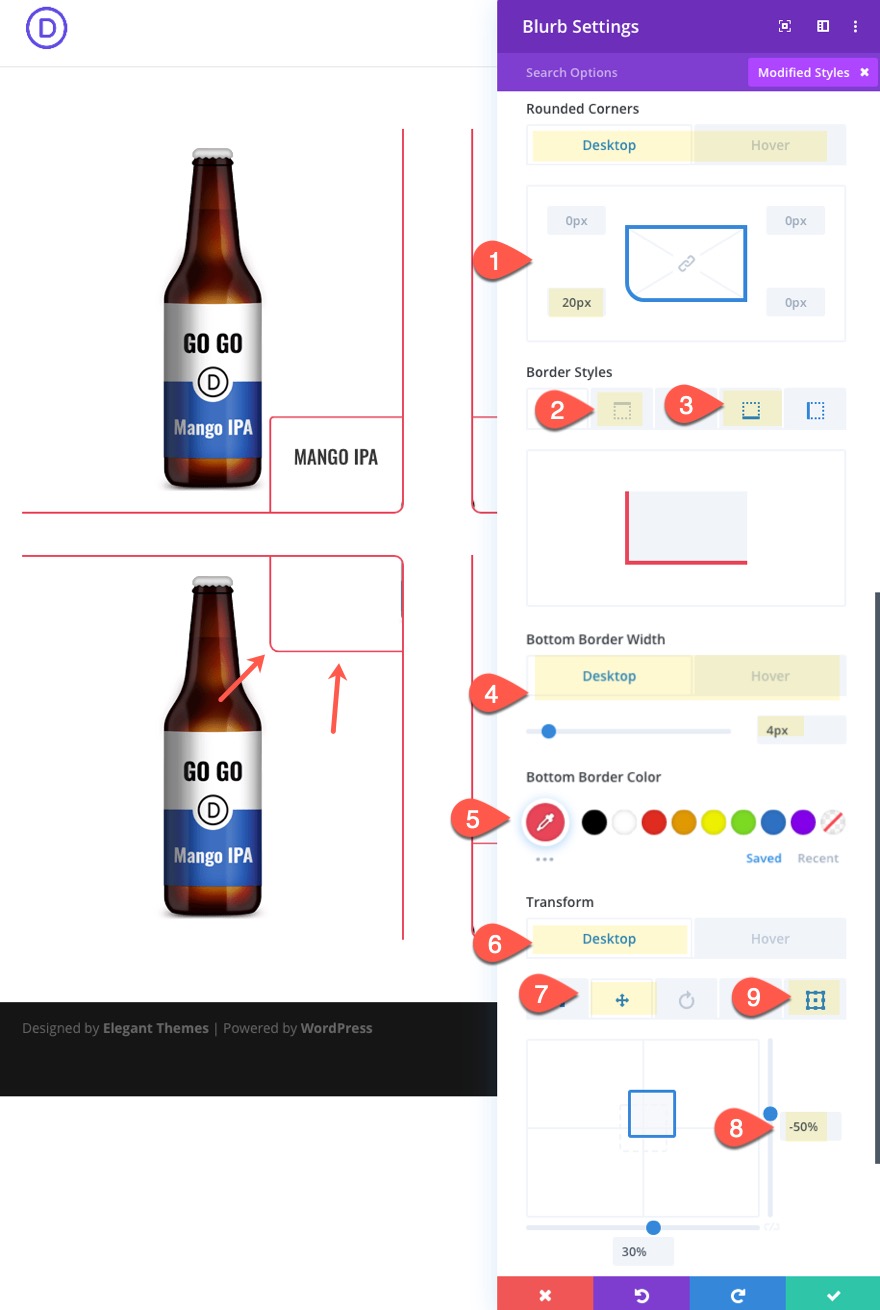The width and height of the screenshot is (880, 1310).
Task: Click the 30% horizontal translate input
Action: tap(643, 1251)
